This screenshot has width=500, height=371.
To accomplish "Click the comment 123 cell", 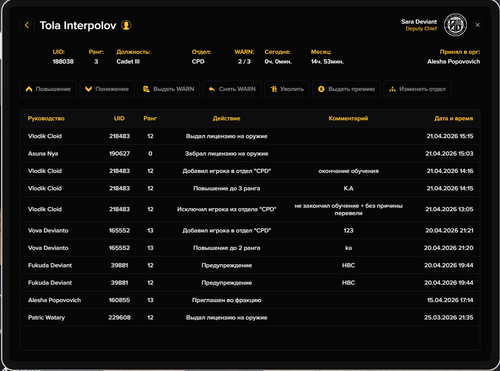I will pyautogui.click(x=348, y=230).
